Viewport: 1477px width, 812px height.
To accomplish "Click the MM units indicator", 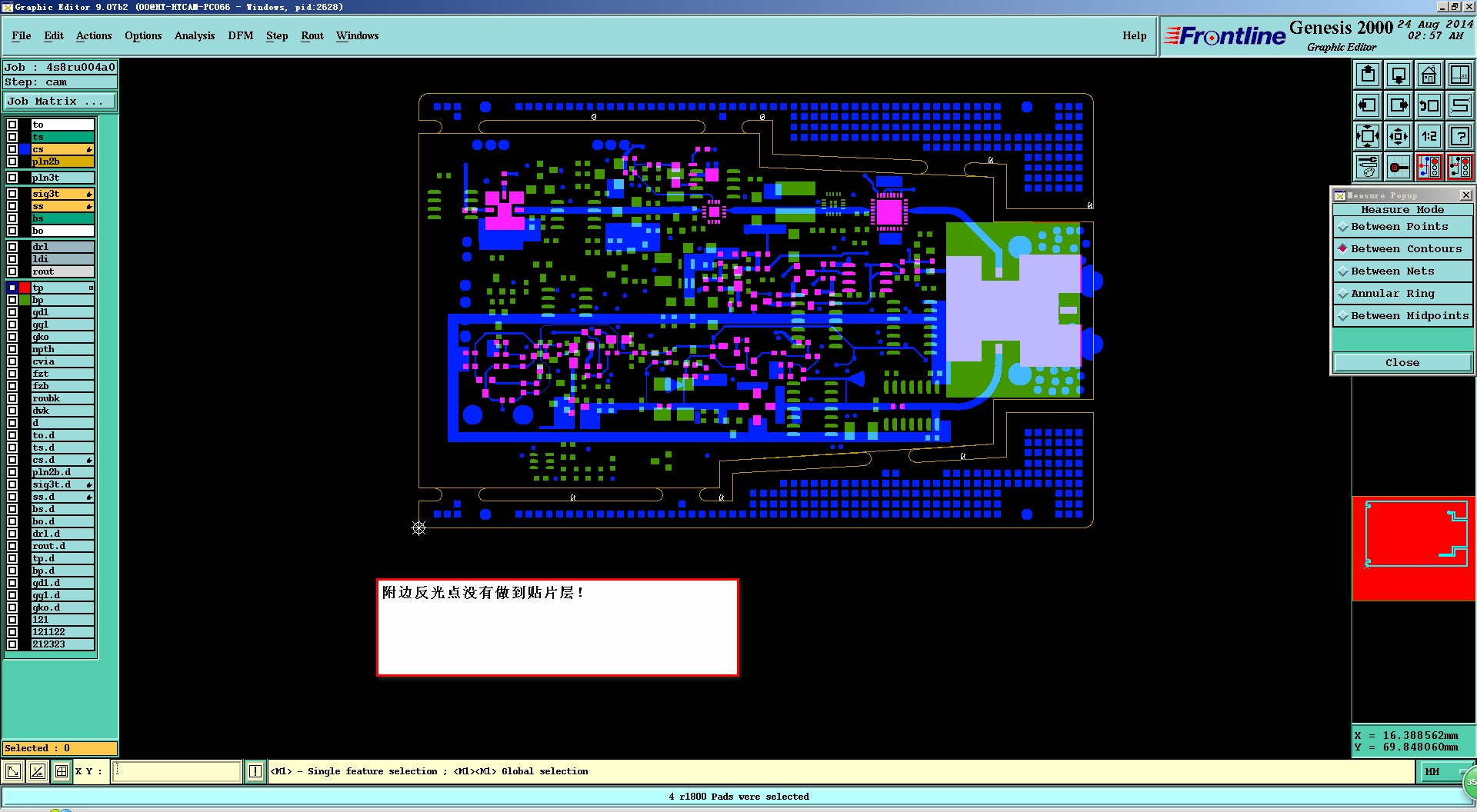I will 1432,771.
